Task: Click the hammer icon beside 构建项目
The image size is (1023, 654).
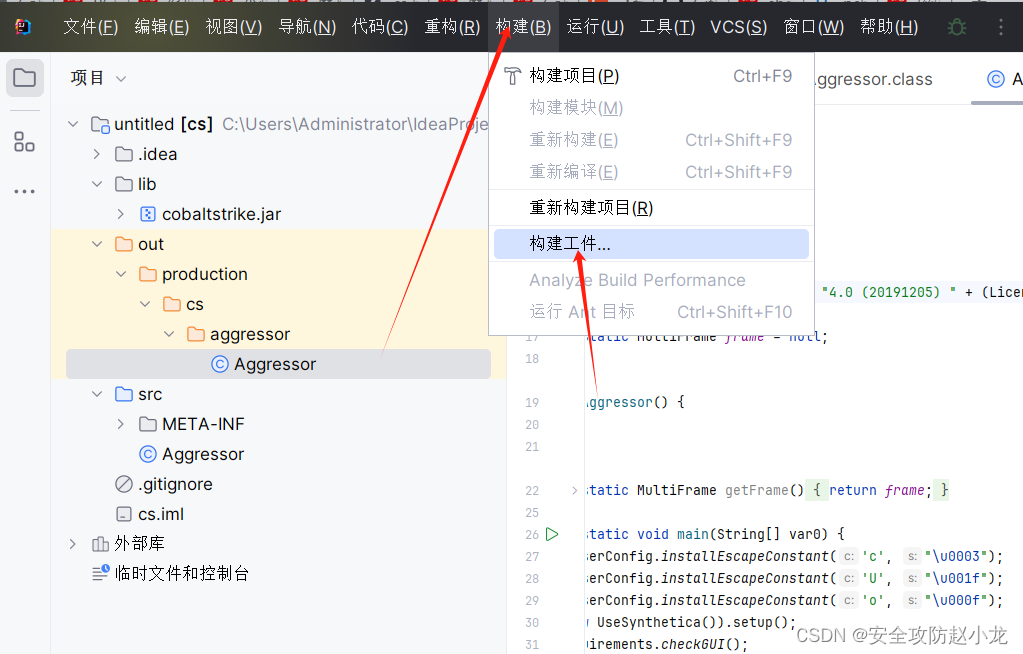Action: click(x=512, y=76)
